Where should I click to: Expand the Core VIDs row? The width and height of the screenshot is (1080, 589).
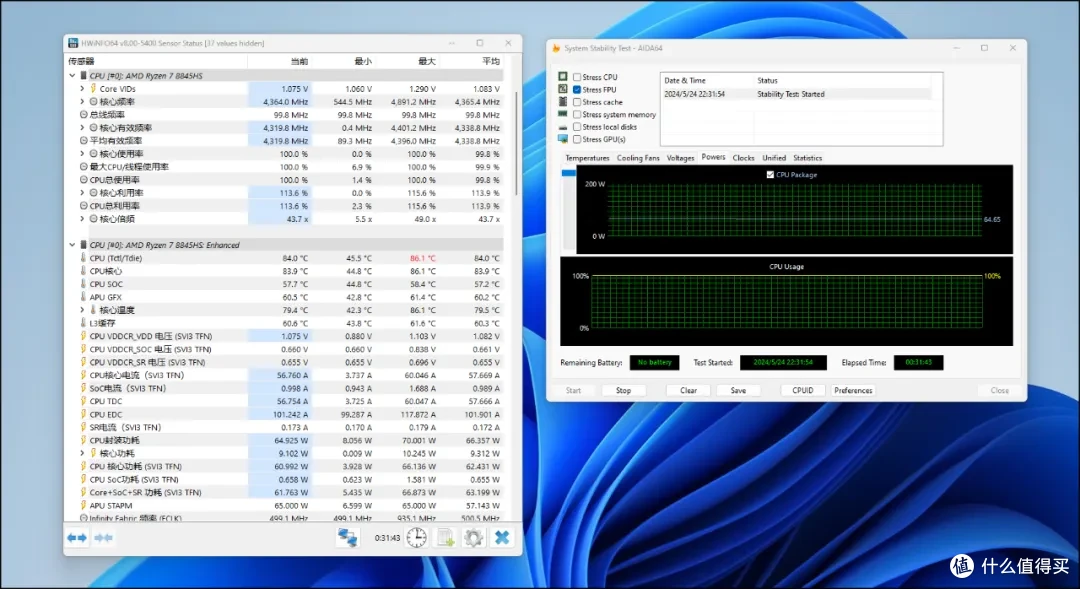tap(82, 88)
